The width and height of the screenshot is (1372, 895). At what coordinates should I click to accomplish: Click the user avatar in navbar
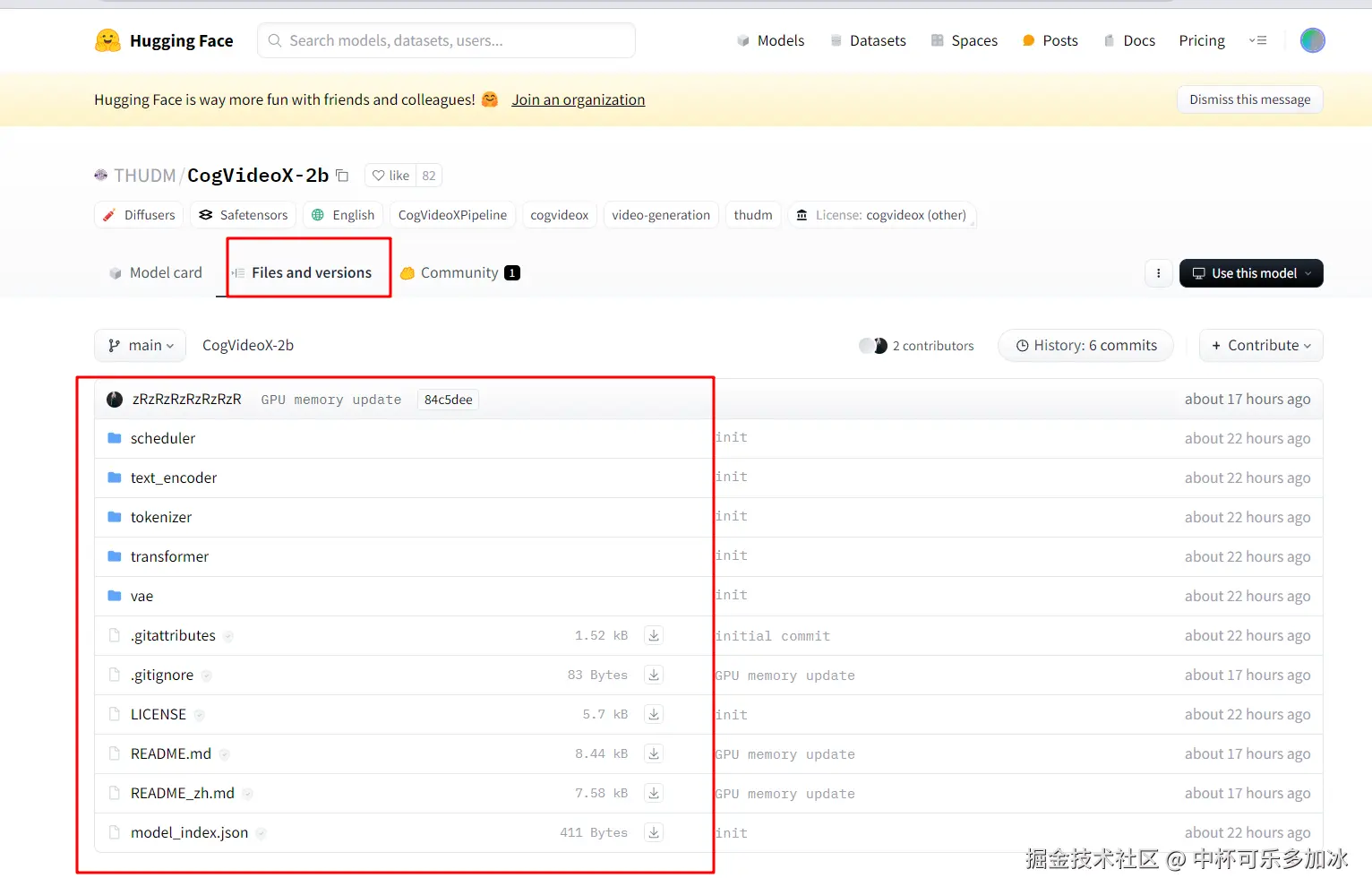click(x=1312, y=40)
